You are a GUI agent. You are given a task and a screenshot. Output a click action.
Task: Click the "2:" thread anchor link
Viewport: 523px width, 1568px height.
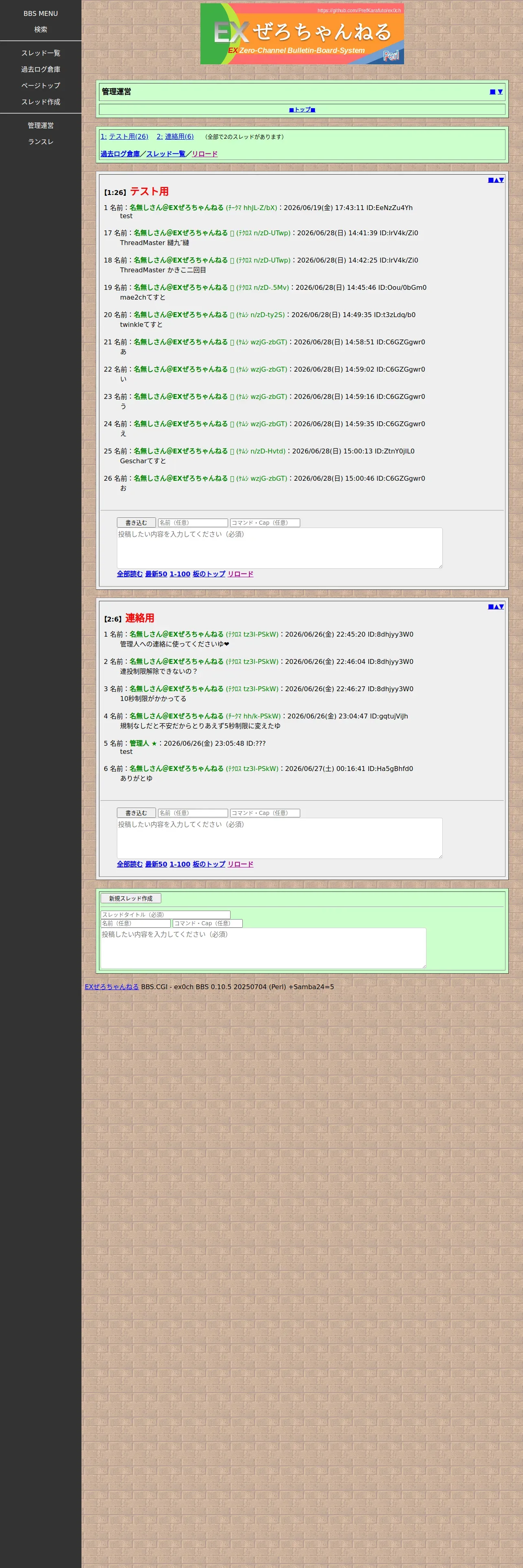[x=160, y=136]
